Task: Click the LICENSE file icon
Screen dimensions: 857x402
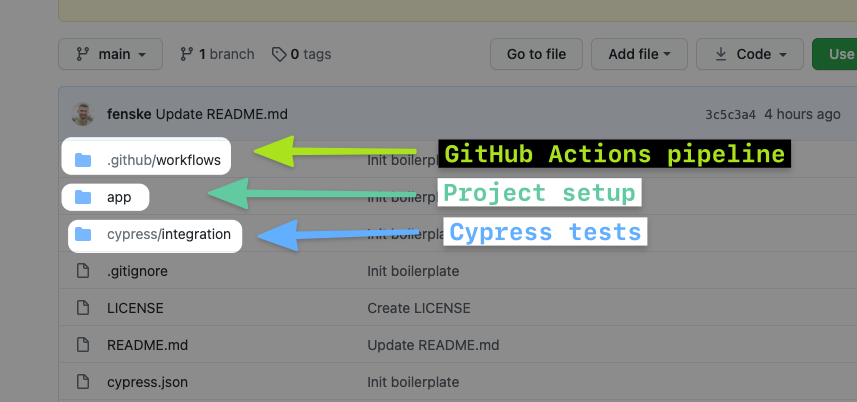Action: pos(83,308)
